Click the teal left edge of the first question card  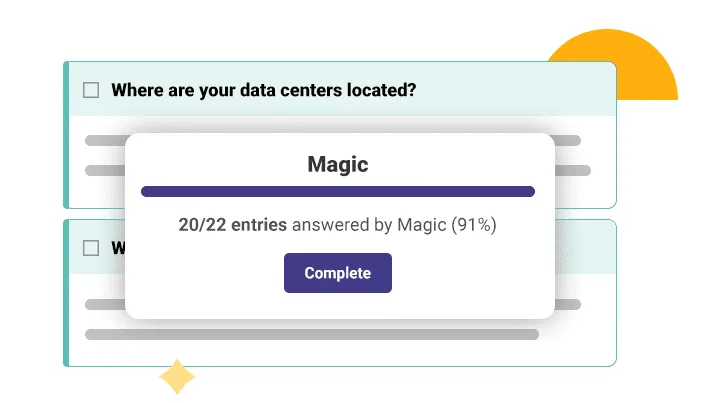click(66, 135)
